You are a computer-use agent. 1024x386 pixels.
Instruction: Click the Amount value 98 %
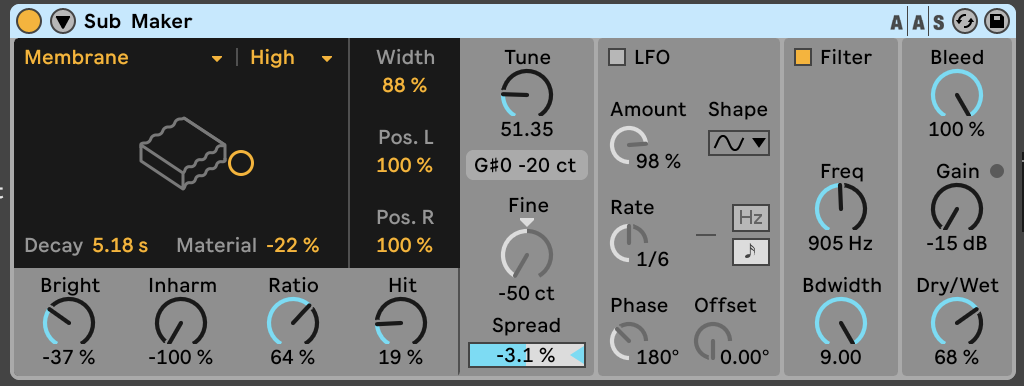tap(658, 161)
